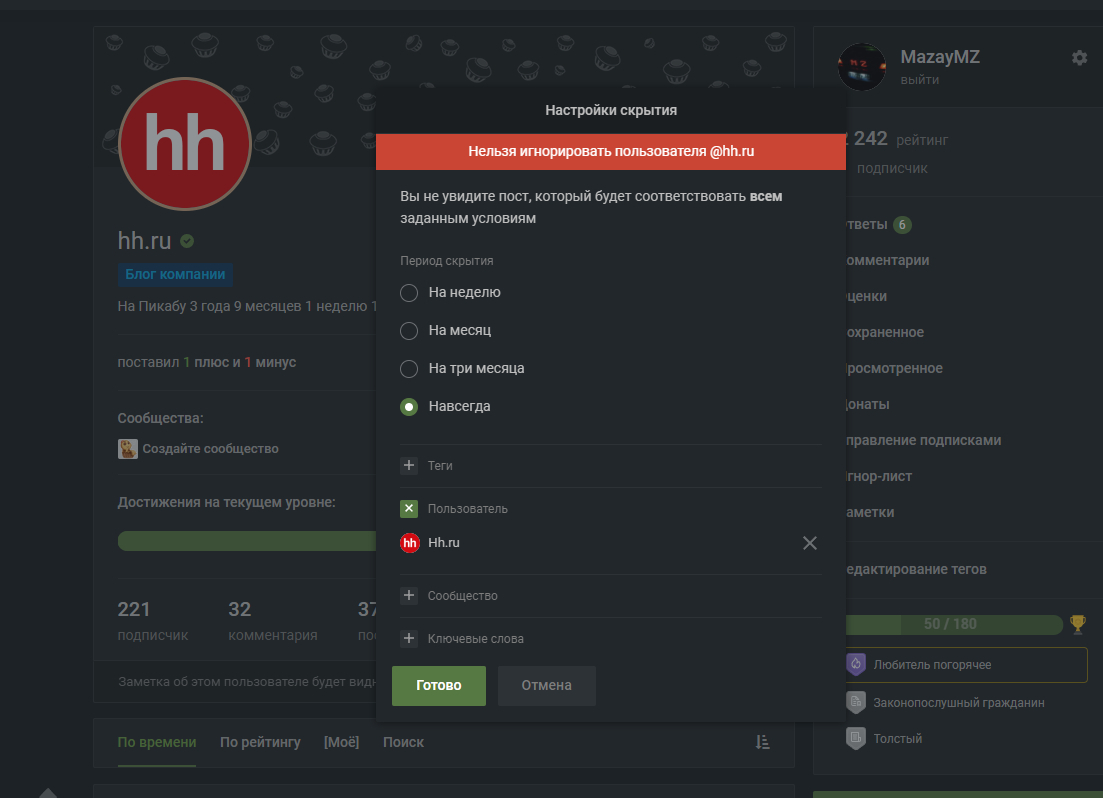Open Заметки sidebar item
1103x798 pixels.
tap(870, 512)
